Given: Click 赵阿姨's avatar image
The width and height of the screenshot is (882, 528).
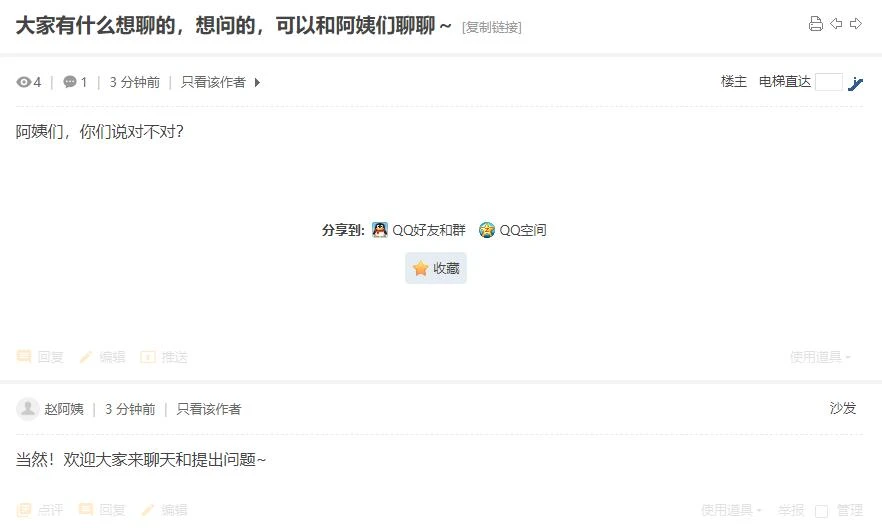Looking at the screenshot, I should pos(28,409).
